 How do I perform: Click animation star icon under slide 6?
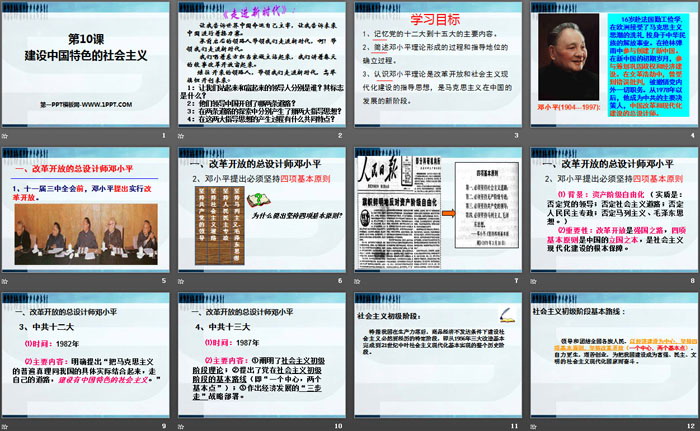coord(181,281)
